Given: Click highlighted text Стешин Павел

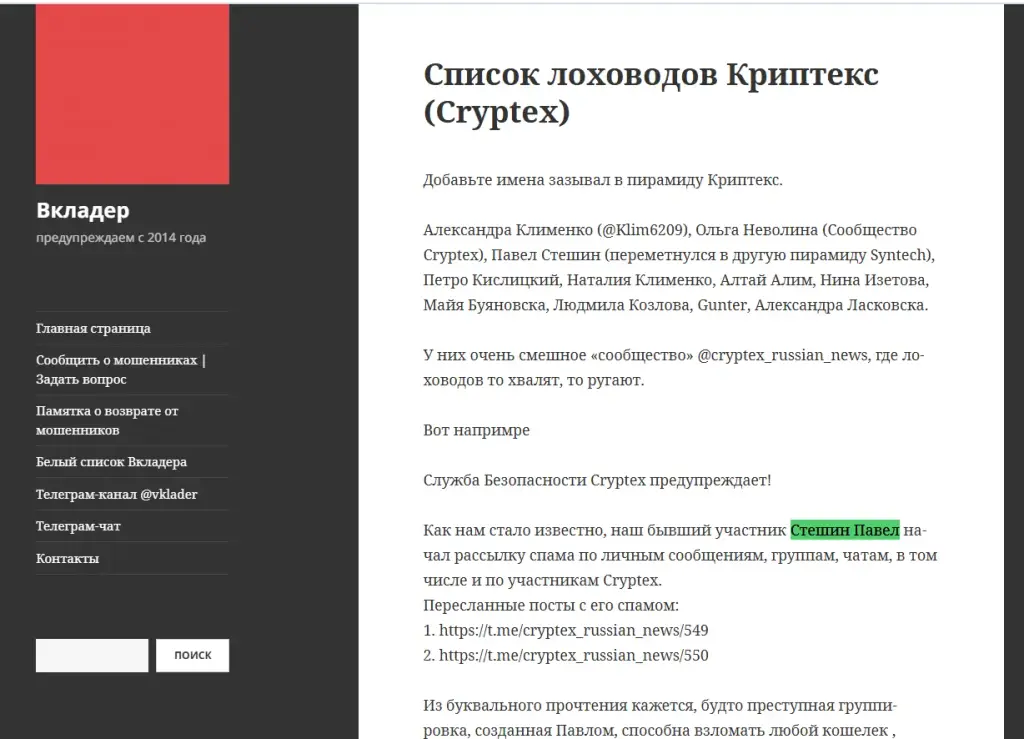Looking at the screenshot, I should [845, 530].
